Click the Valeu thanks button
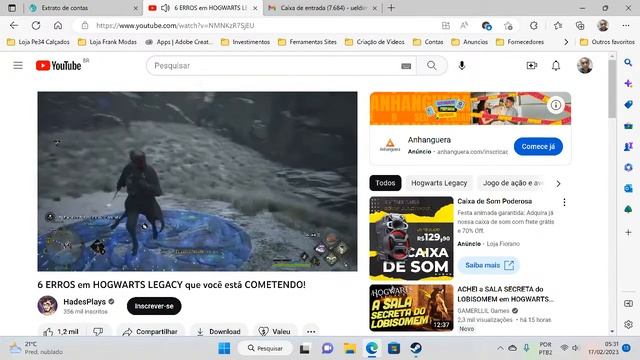 pos(275,331)
